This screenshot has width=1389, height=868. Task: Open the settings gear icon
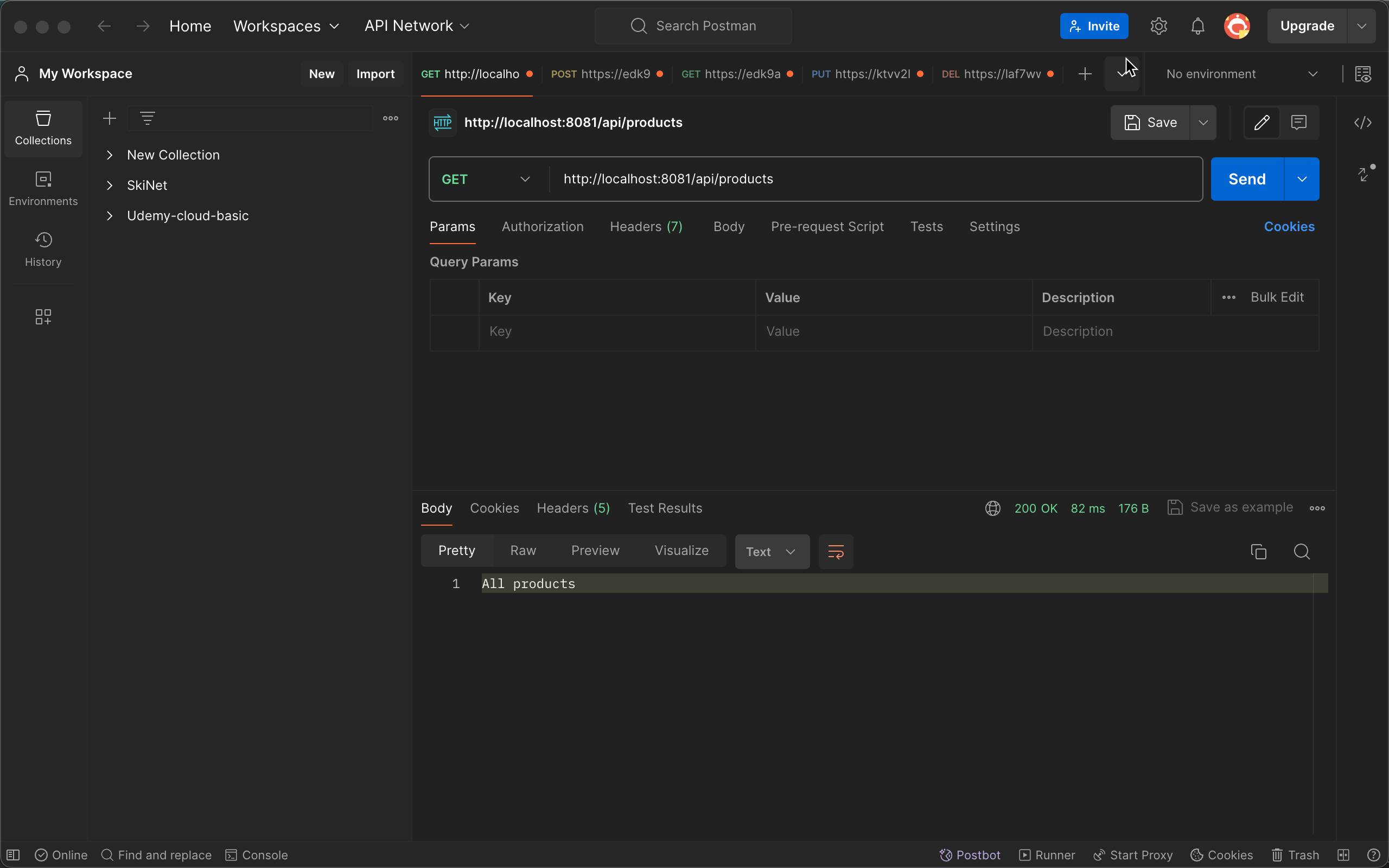1159,26
